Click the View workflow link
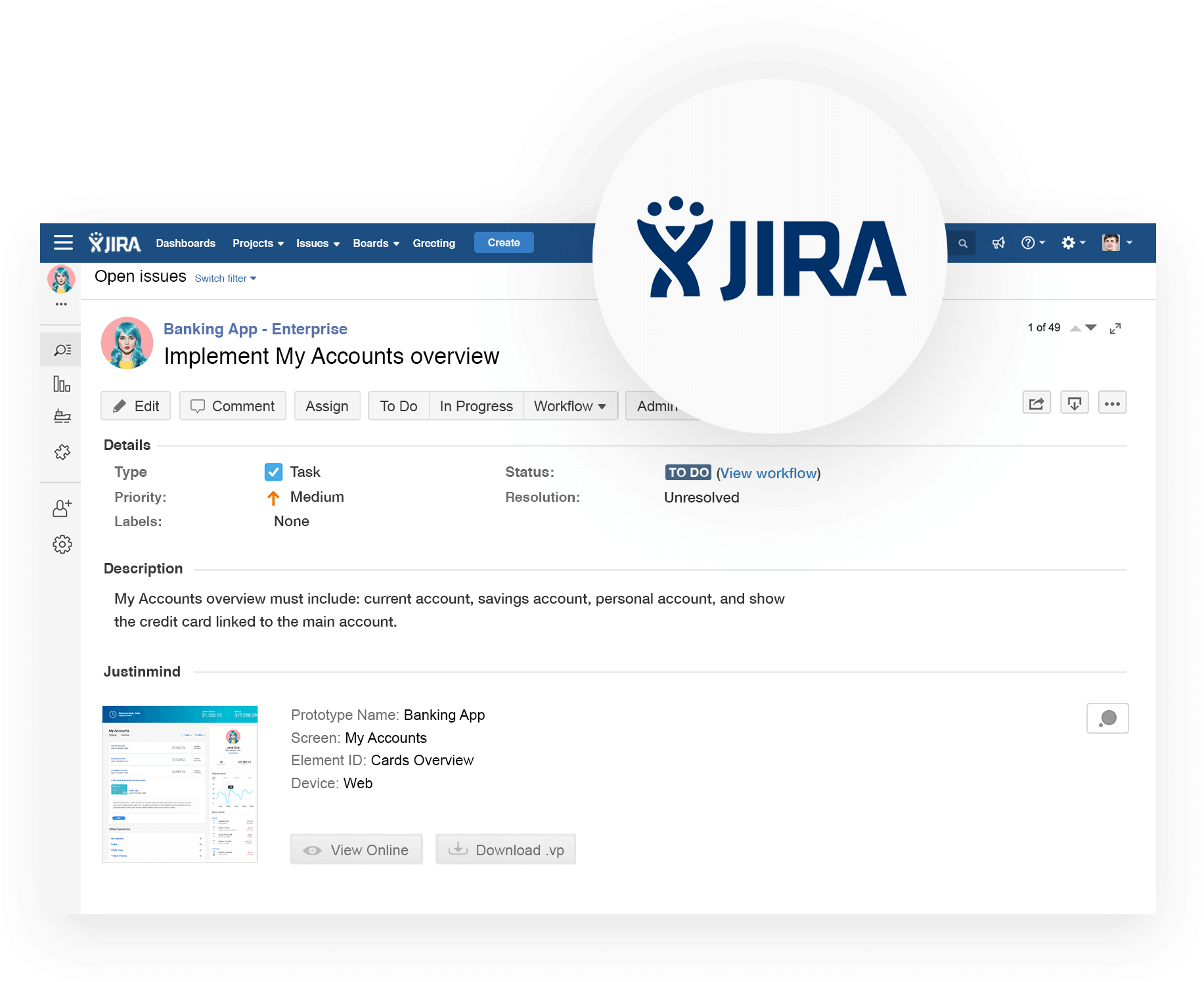Screen dimensions: 1204x982 769,473
